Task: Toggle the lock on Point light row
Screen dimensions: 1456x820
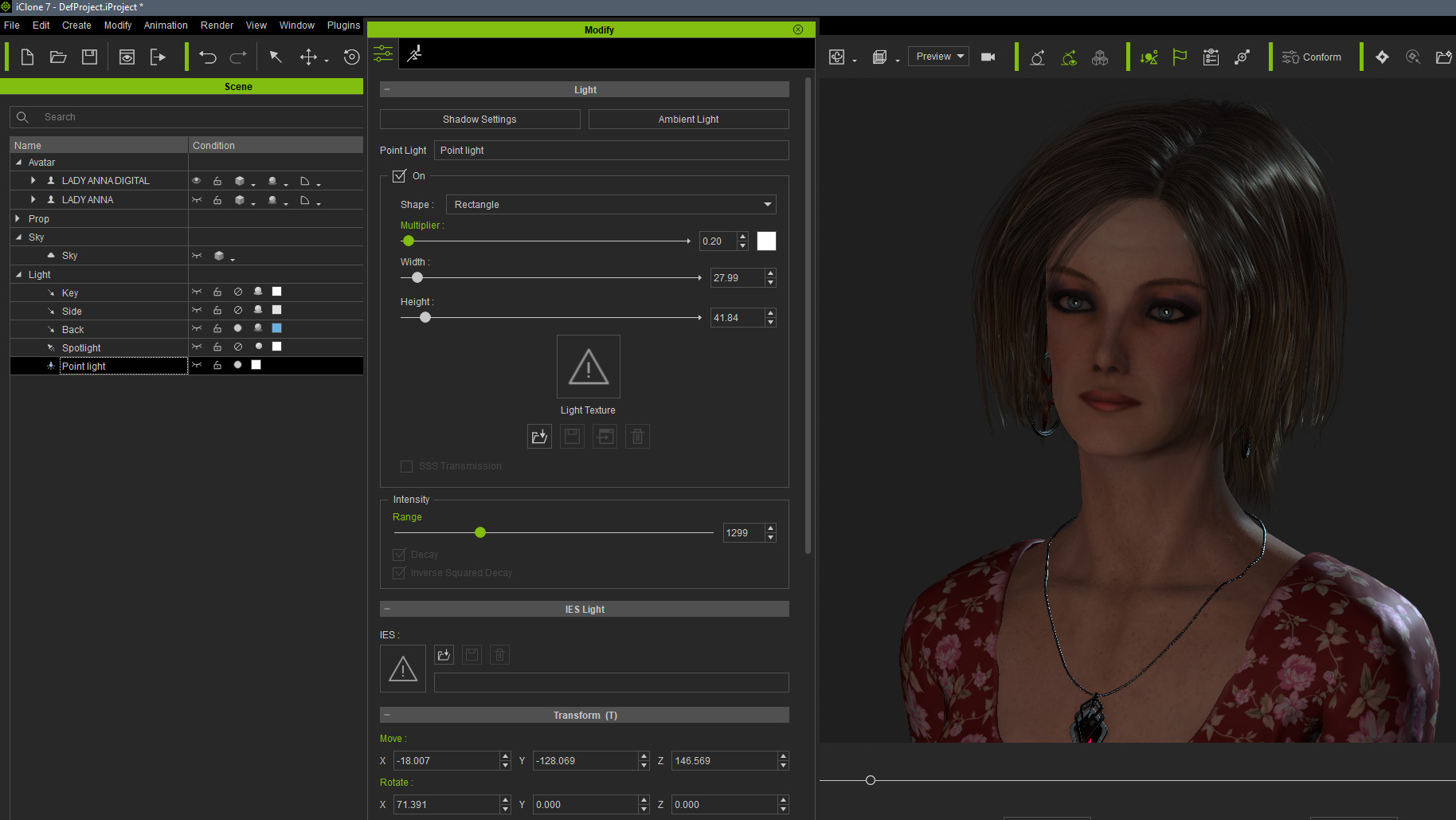Action: [217, 365]
